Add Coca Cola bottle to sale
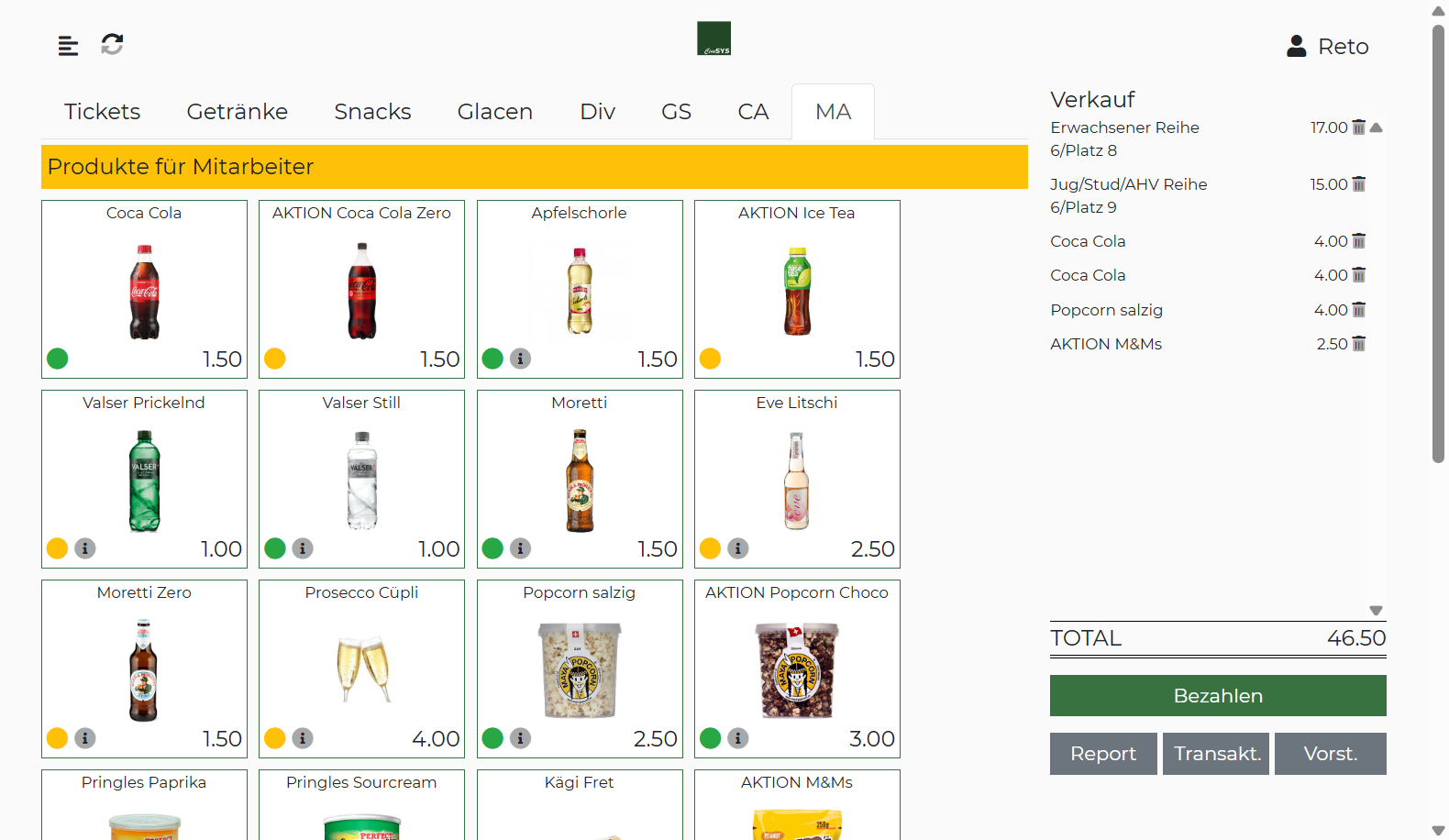1449x840 pixels. [x=144, y=292]
